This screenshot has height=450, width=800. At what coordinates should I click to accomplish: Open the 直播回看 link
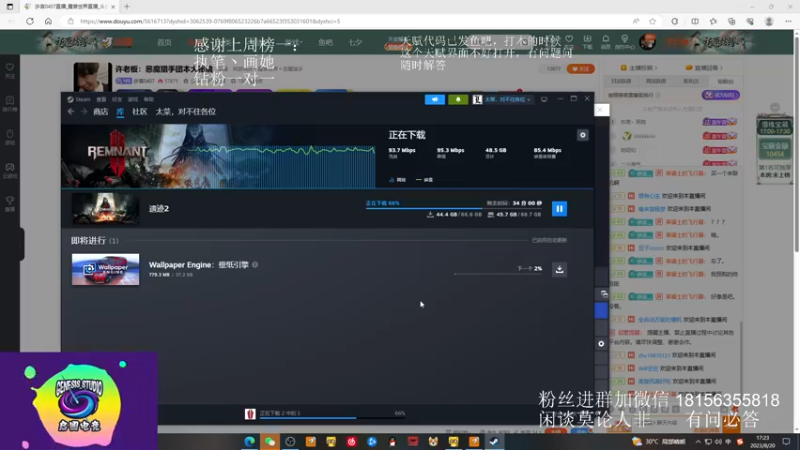click(704, 67)
